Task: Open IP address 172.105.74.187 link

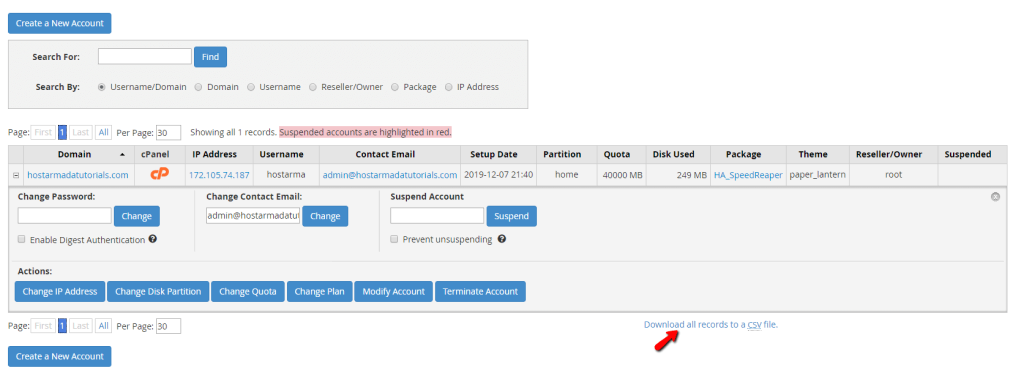Action: [x=219, y=175]
